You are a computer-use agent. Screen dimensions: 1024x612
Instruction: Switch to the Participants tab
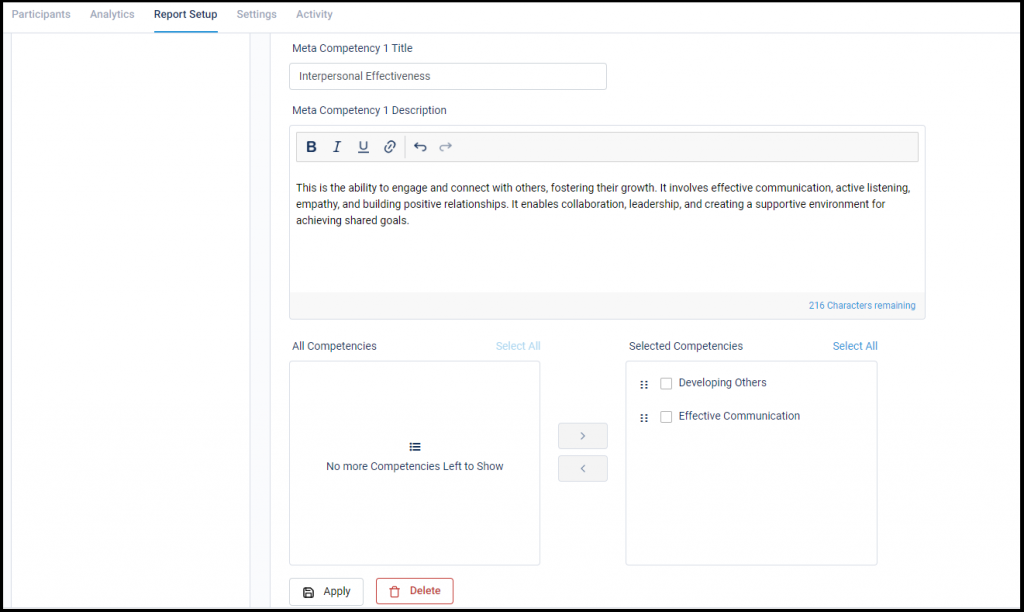point(40,14)
